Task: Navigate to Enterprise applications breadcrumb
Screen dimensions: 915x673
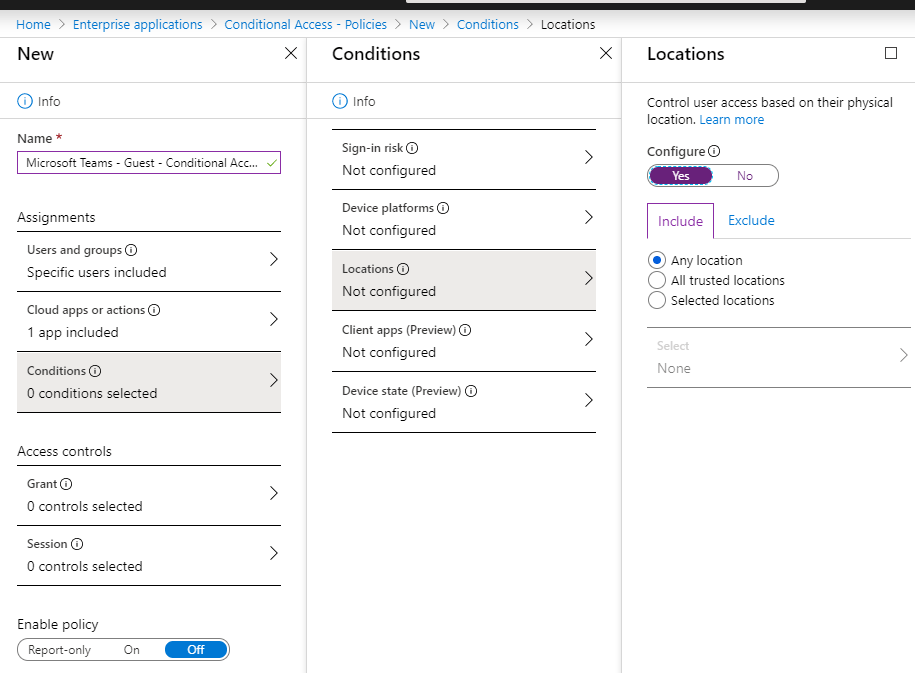Action: (137, 24)
